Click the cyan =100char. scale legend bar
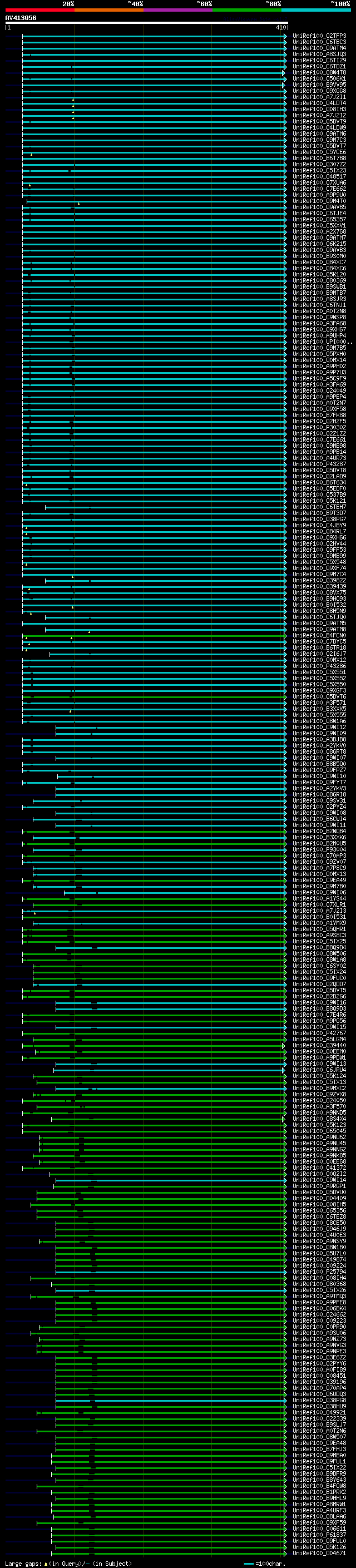The height and width of the screenshot is (1568, 356). tap(248, 1563)
